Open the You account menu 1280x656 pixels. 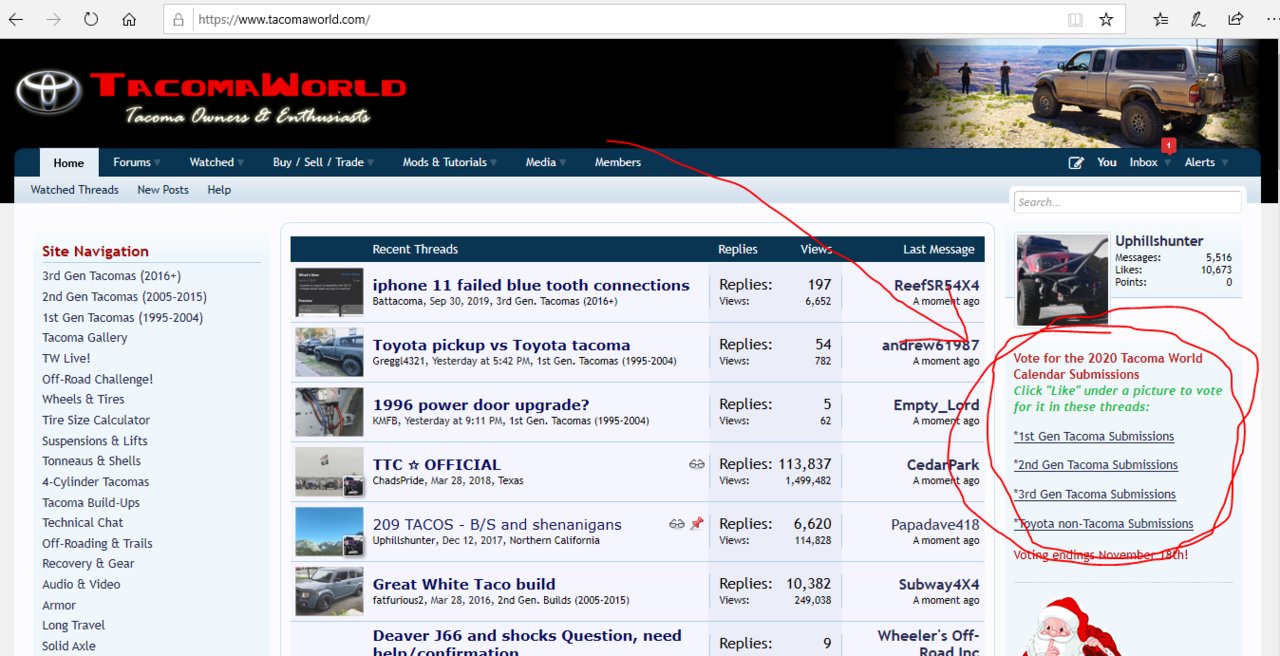tap(1107, 163)
